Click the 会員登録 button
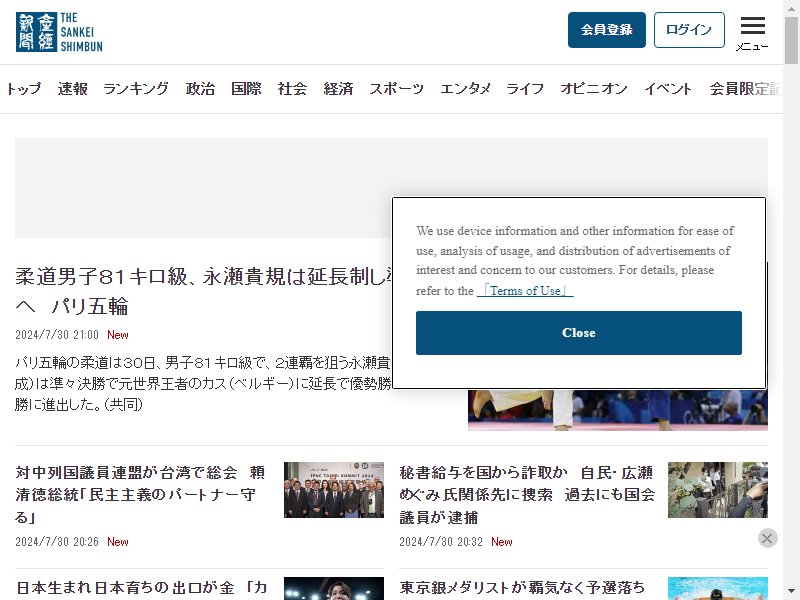 tap(607, 30)
